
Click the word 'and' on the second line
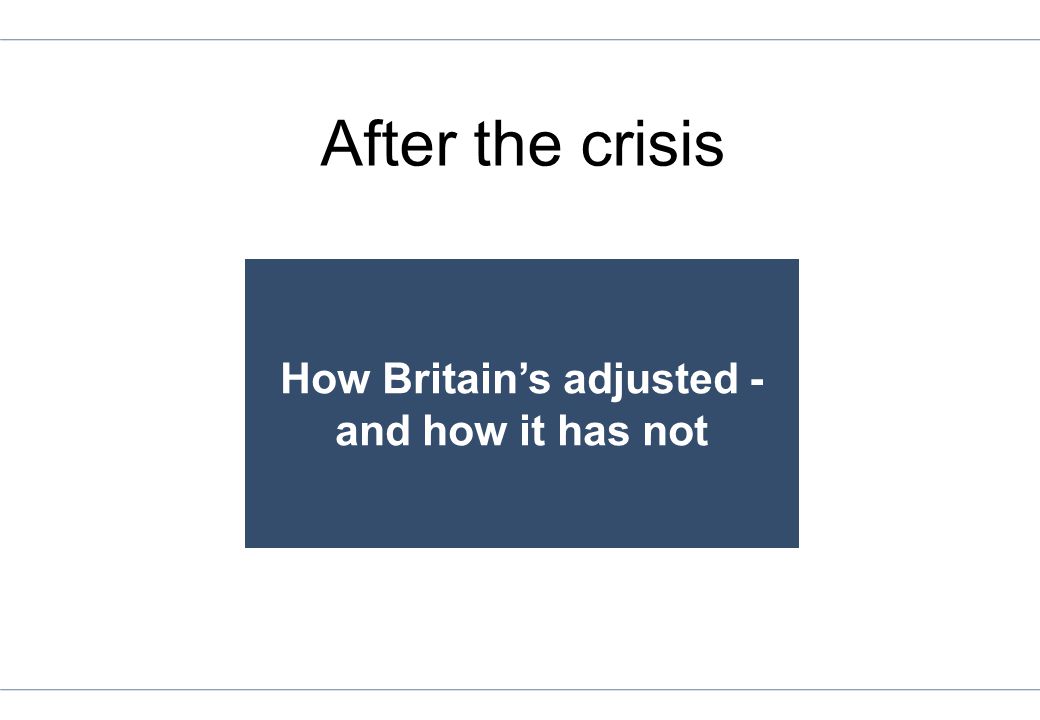coord(372,431)
